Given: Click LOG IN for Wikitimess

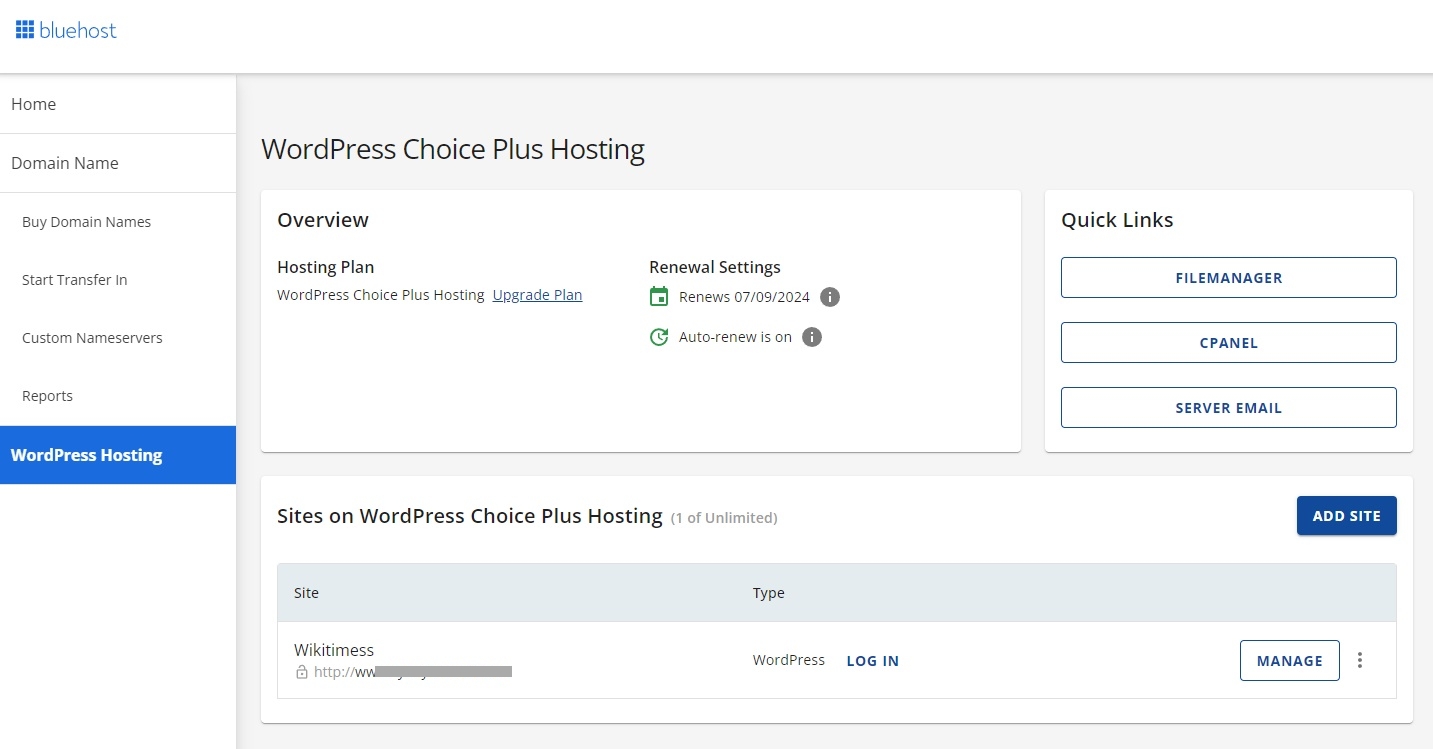Looking at the screenshot, I should [x=873, y=661].
